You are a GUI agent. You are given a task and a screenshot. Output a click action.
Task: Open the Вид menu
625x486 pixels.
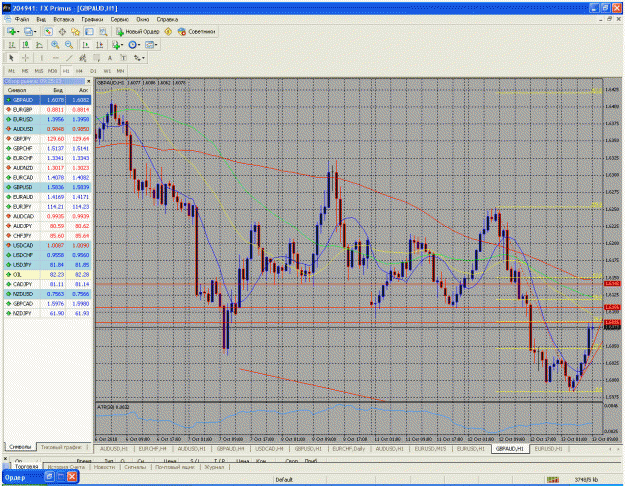(41, 19)
